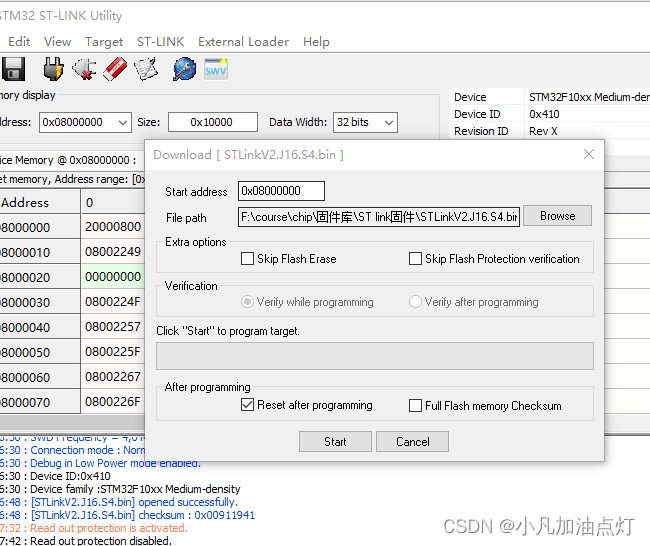This screenshot has height=546, width=650.
Task: Open the Data Width 32 bits dropdown
Action: tap(388, 122)
